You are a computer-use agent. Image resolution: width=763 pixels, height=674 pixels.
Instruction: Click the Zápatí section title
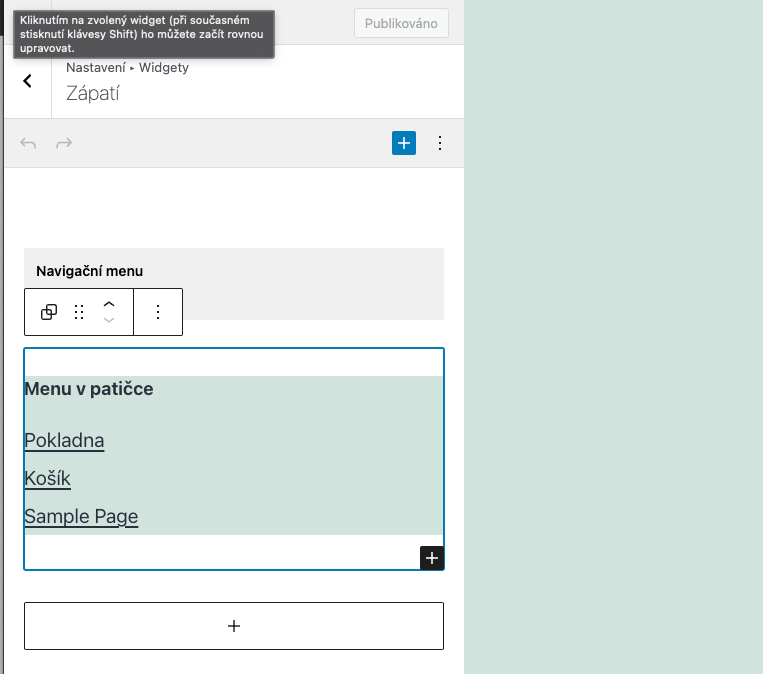click(x=92, y=93)
